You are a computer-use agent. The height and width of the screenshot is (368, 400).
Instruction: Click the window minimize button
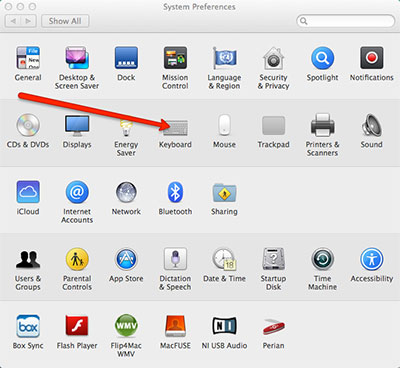20,6
